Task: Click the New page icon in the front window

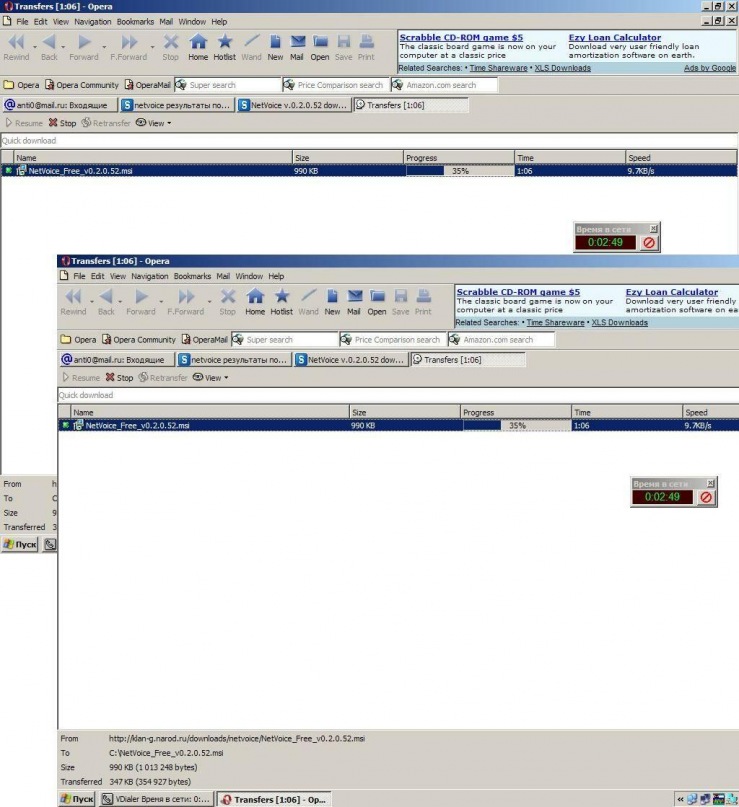Action: pyautogui.click(x=332, y=296)
